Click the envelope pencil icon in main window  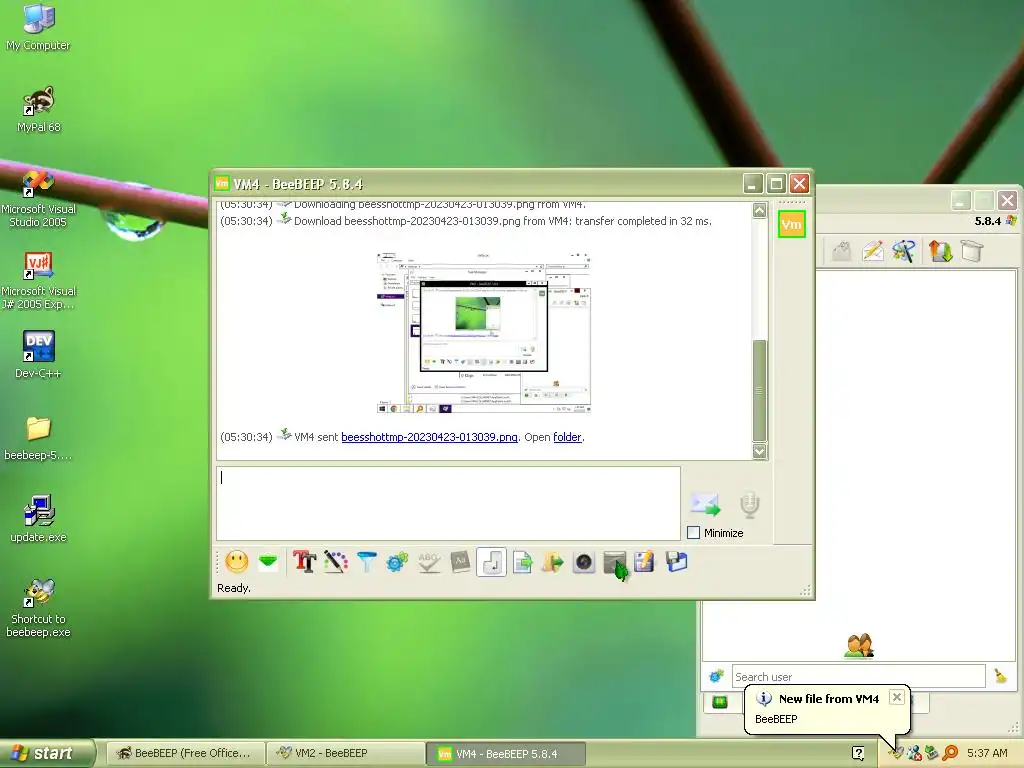(x=872, y=251)
